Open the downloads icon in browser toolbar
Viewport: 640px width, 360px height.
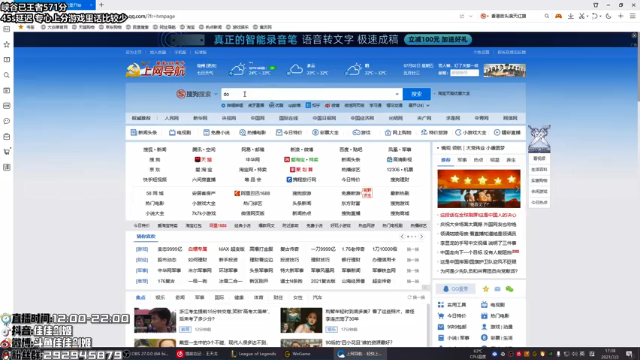coord(571,16)
